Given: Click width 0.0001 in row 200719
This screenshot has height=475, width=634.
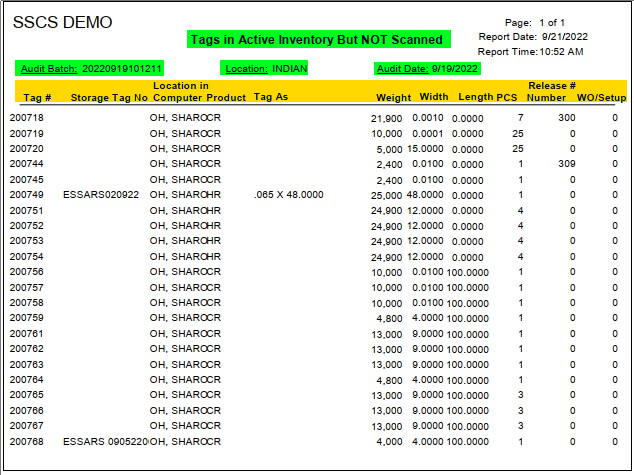Looking at the screenshot, I should (428, 133).
